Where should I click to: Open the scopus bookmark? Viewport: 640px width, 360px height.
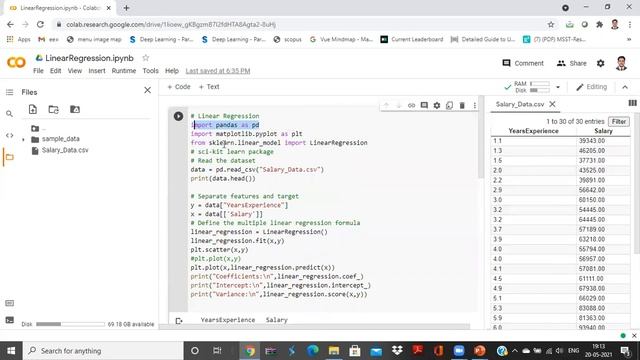click(287, 39)
